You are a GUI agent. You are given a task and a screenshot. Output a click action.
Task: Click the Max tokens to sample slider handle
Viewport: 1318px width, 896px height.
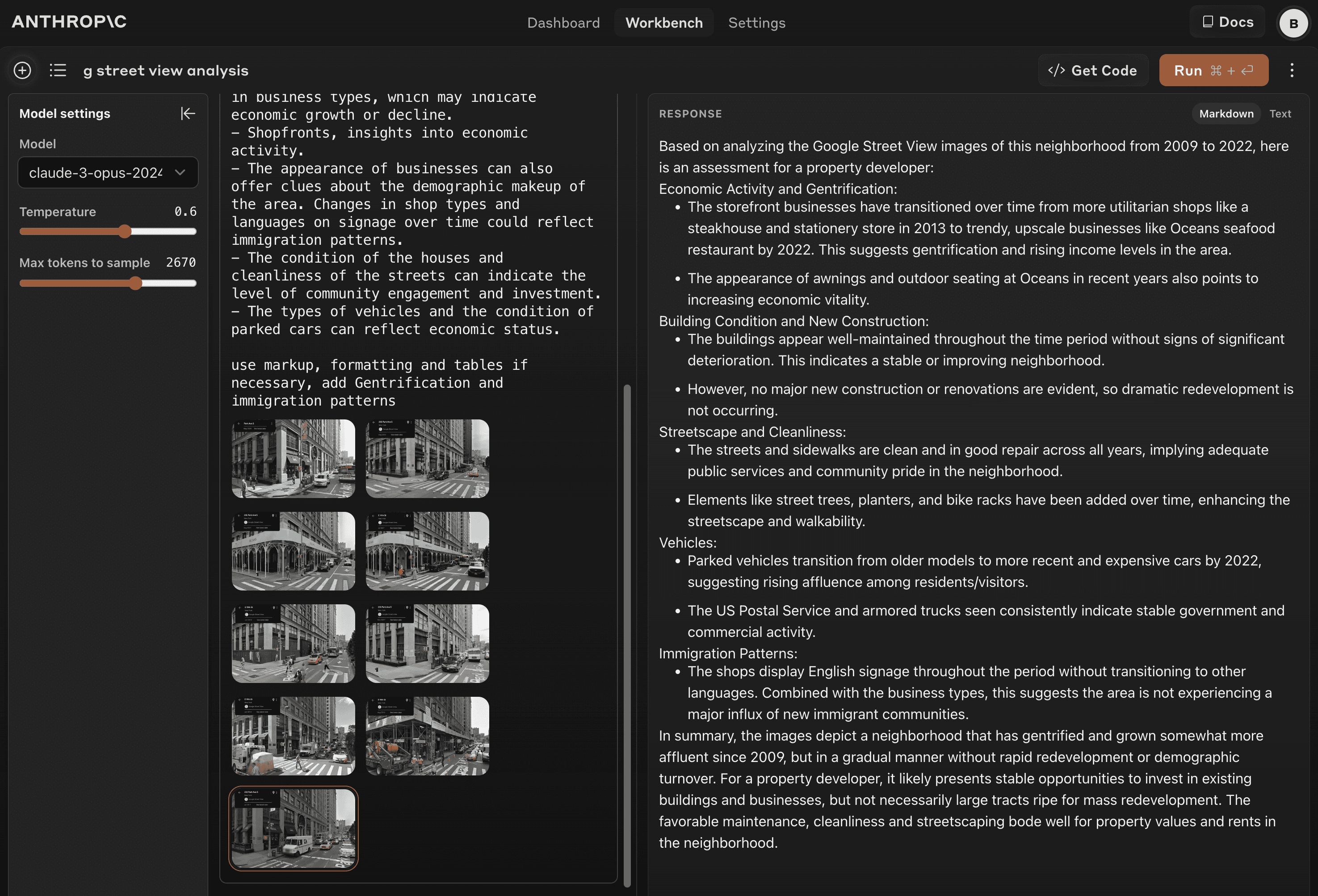pos(135,283)
